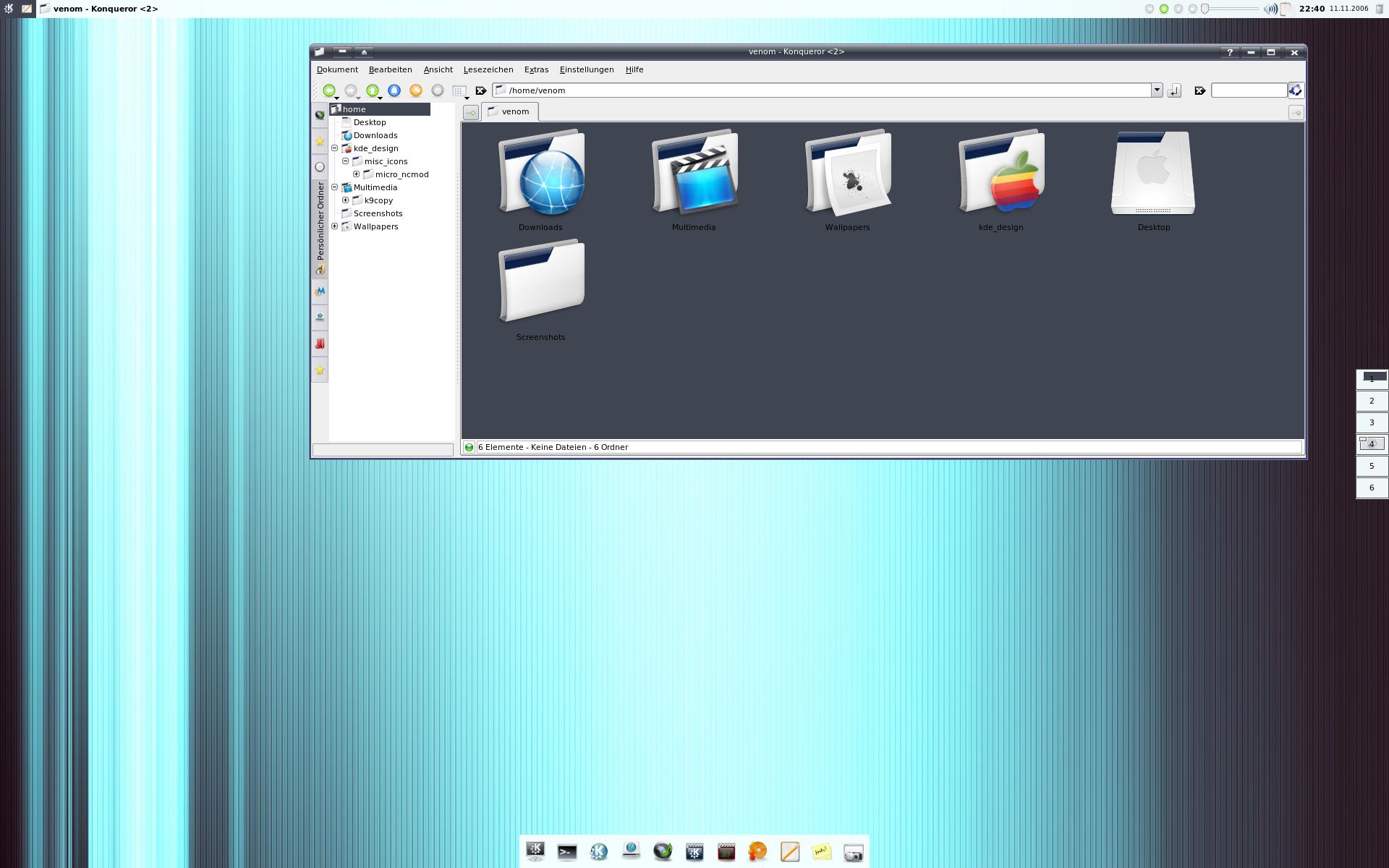Open the Amarok sidebar panel icon

click(x=320, y=115)
